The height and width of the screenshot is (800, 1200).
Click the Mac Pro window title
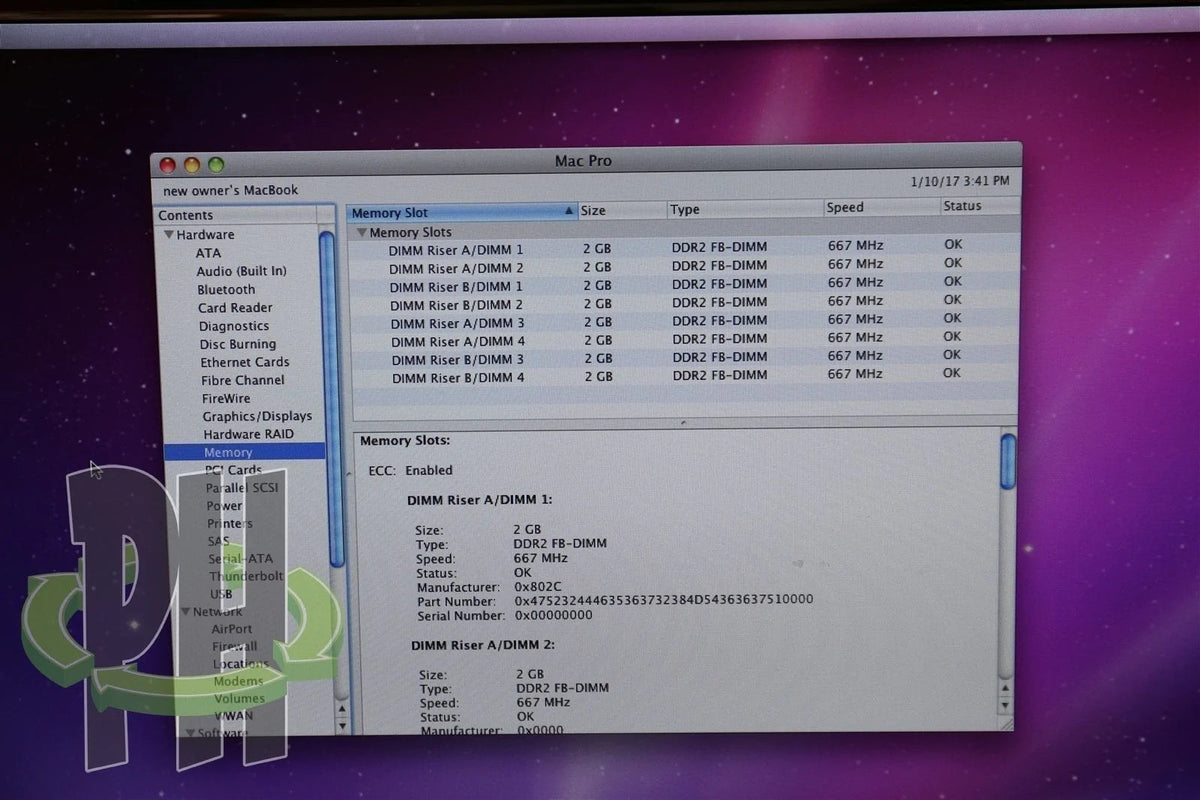point(583,161)
